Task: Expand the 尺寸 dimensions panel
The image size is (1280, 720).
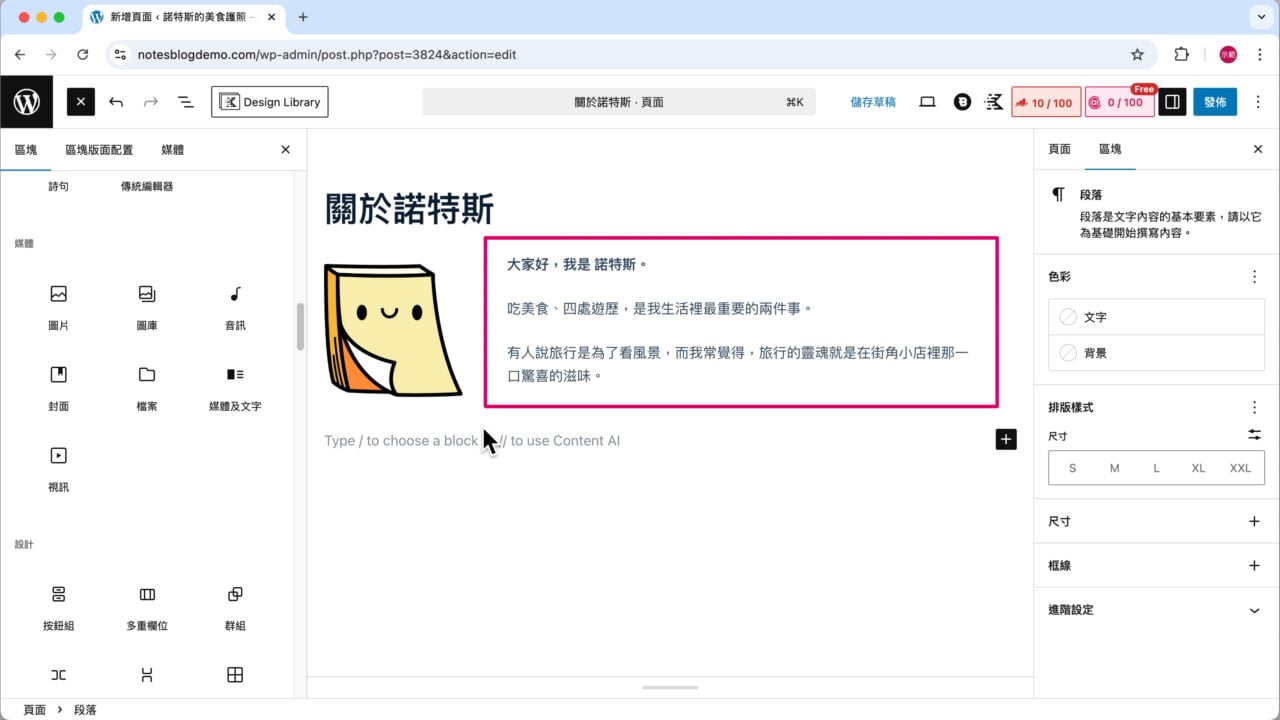Action: [1254, 521]
